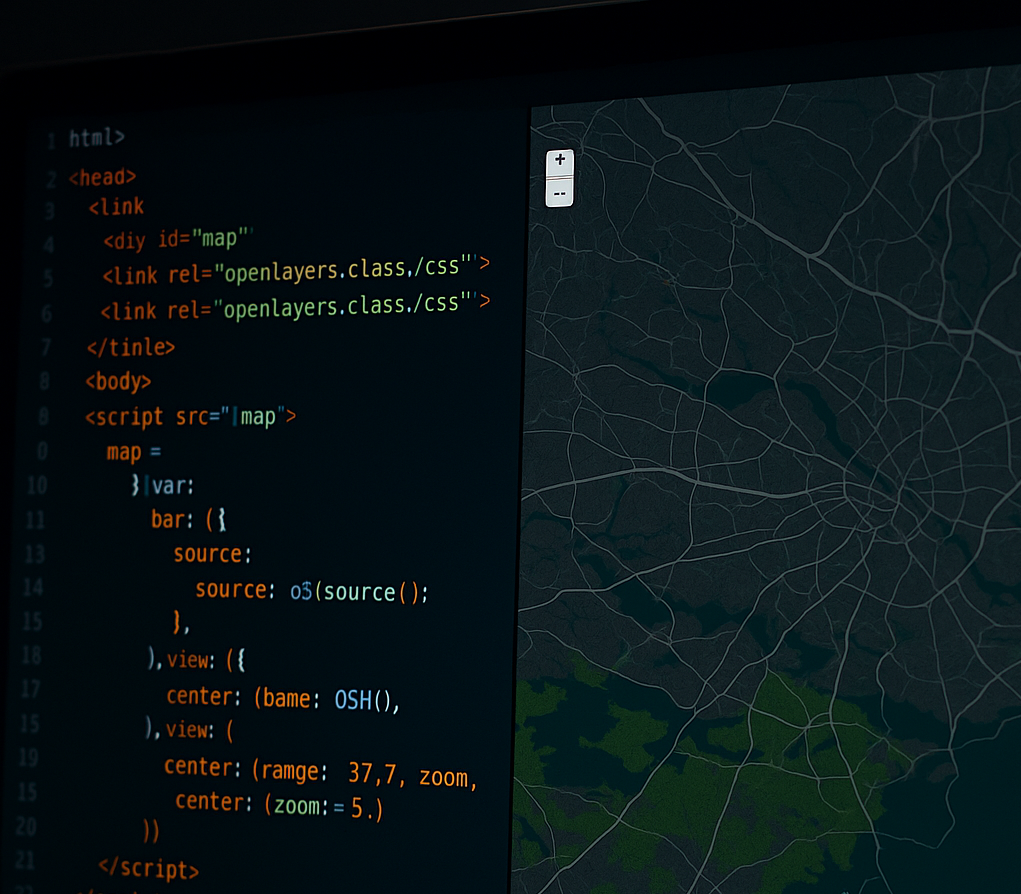Select the first openlayers.class link line
The width and height of the screenshot is (1021, 894).
[295, 270]
